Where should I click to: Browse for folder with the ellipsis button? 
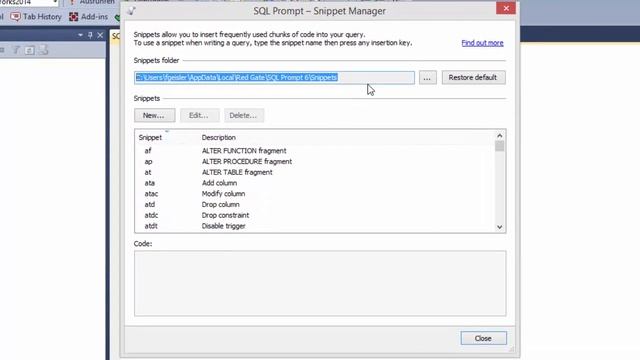pyautogui.click(x=427, y=78)
